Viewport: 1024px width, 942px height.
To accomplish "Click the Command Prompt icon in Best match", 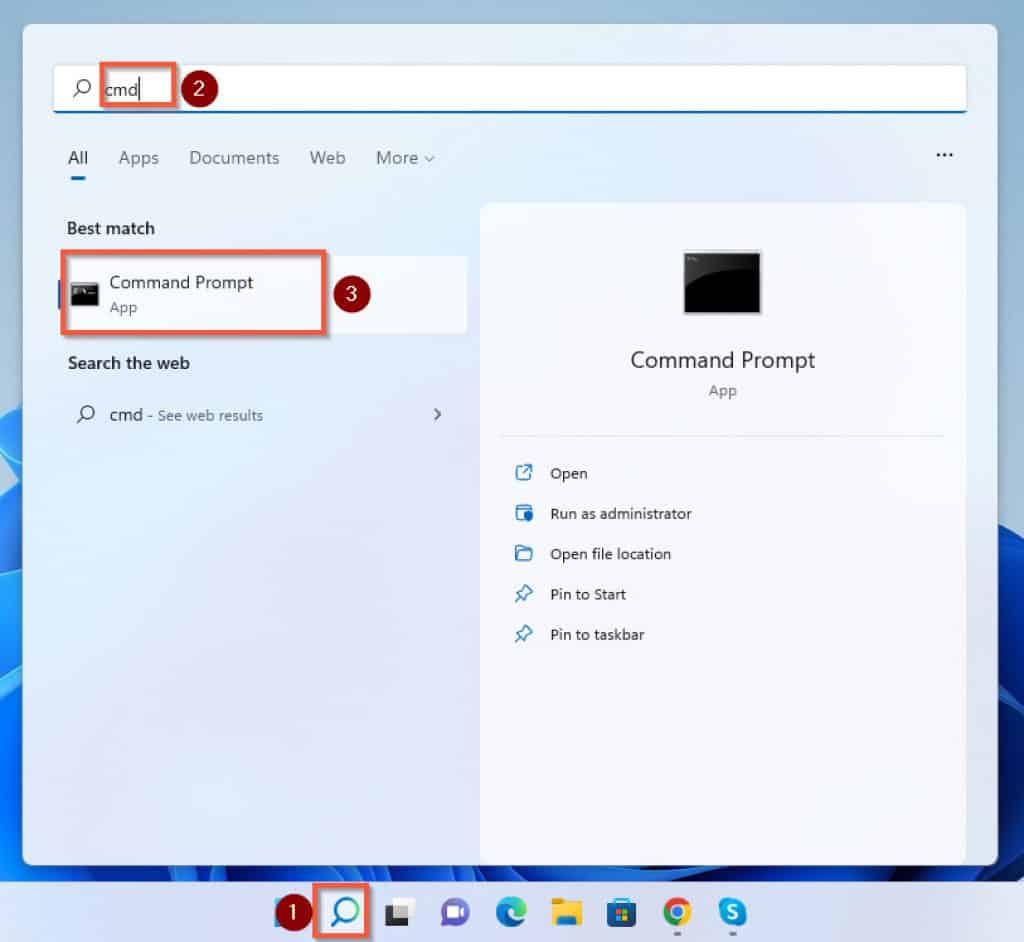I will tap(84, 295).
